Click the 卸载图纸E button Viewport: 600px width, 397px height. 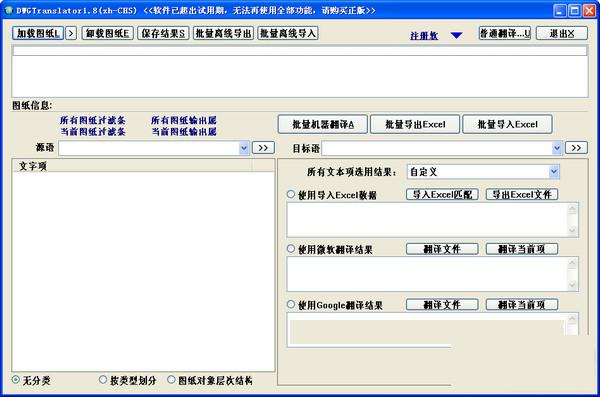point(108,33)
